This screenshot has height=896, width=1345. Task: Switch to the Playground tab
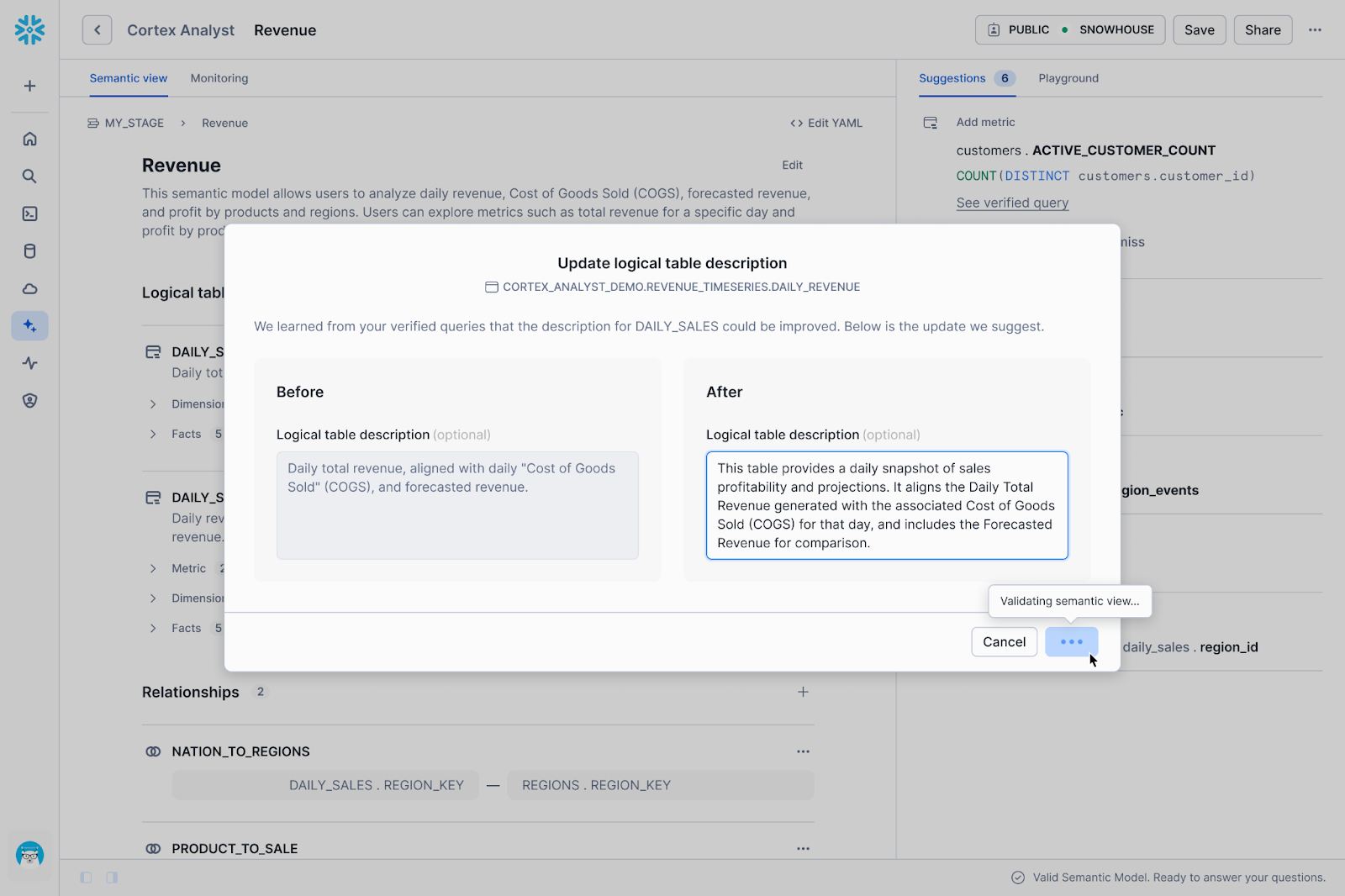pos(1068,78)
